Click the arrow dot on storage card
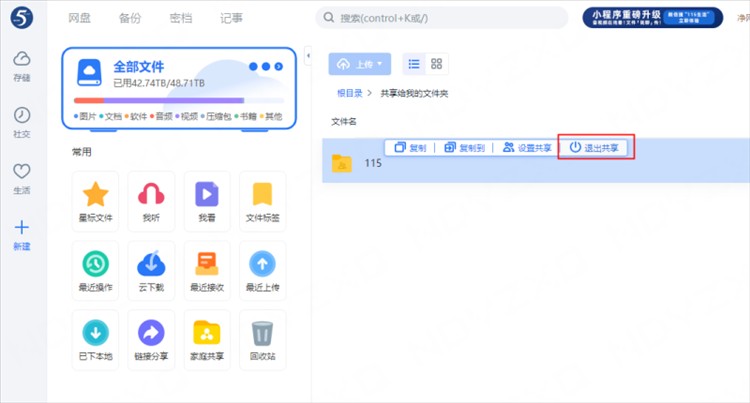This screenshot has height=403, width=750. (279, 66)
